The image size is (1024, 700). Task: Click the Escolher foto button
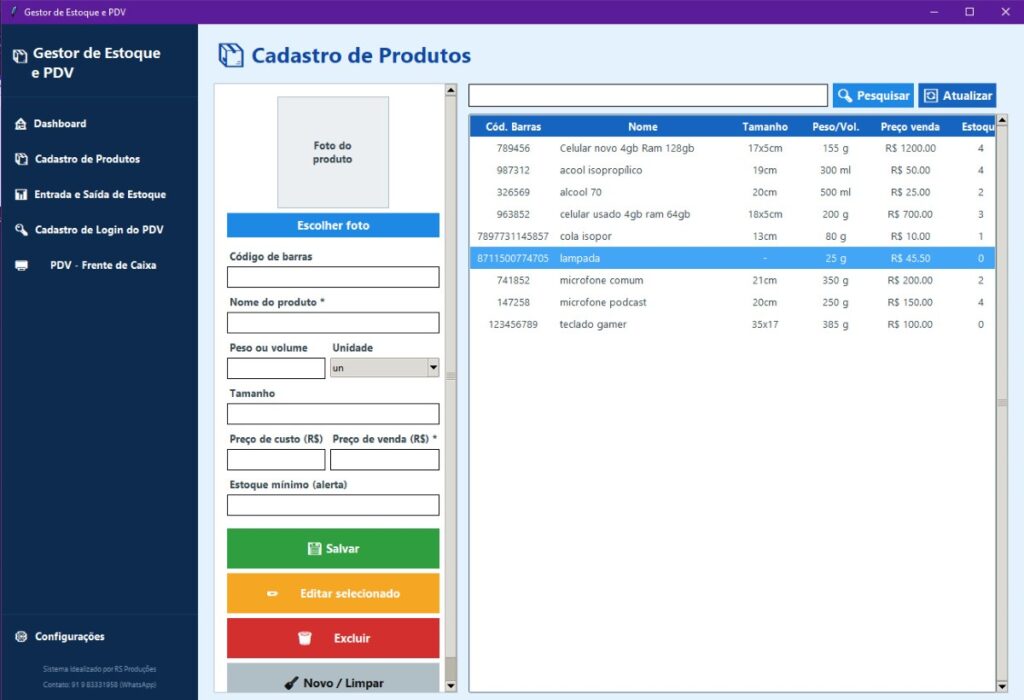(x=333, y=225)
